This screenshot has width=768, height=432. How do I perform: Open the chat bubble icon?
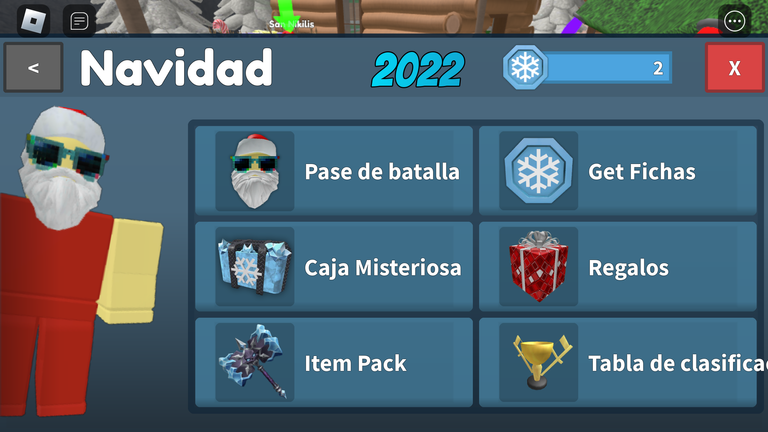click(79, 21)
